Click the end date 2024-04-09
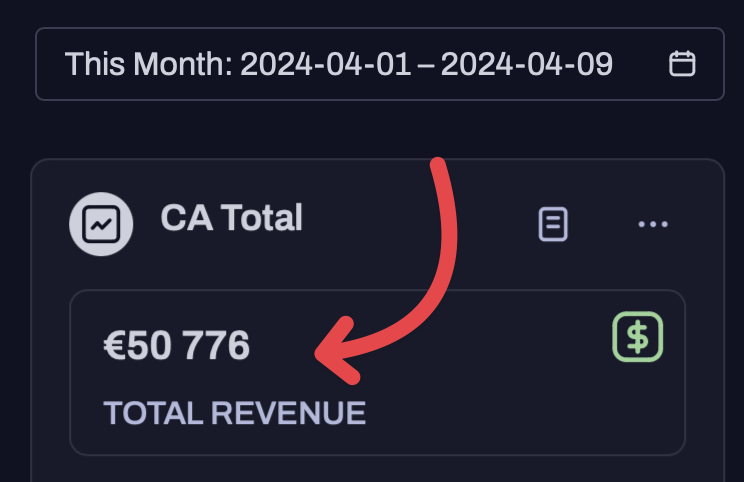The height and width of the screenshot is (482, 744). click(526, 64)
